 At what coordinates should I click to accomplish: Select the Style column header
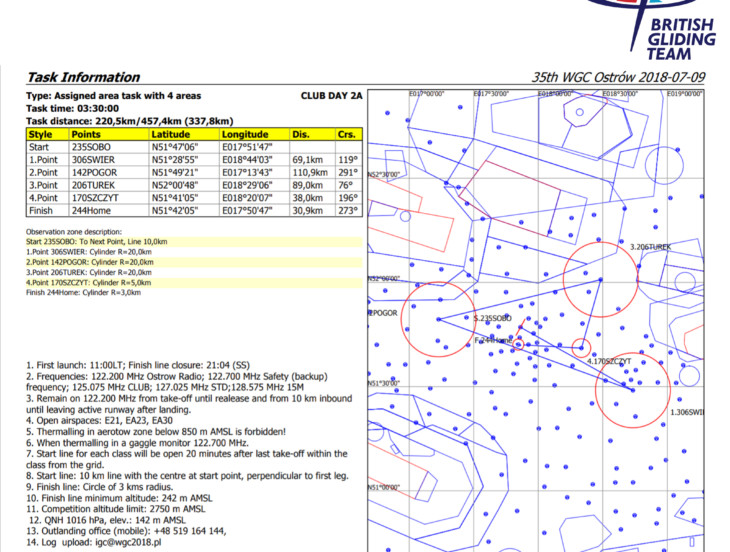point(41,134)
